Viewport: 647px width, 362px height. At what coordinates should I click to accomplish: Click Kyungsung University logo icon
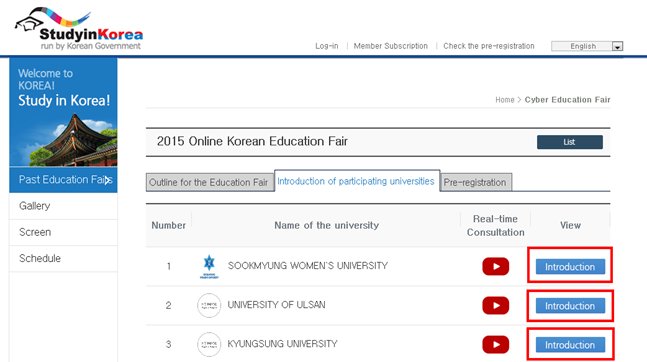(x=209, y=344)
